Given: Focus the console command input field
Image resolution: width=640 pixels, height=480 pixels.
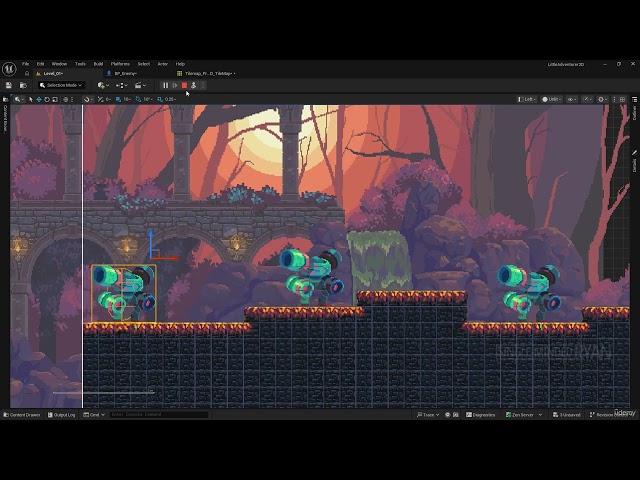Looking at the screenshot, I should coord(159,415).
